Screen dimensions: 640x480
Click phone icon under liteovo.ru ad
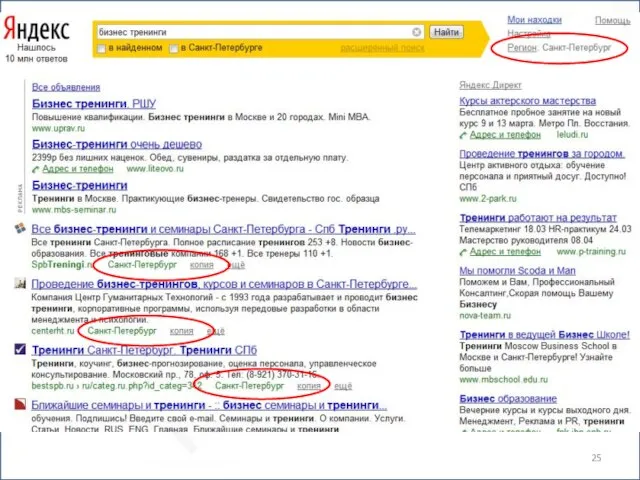[x=38, y=170]
